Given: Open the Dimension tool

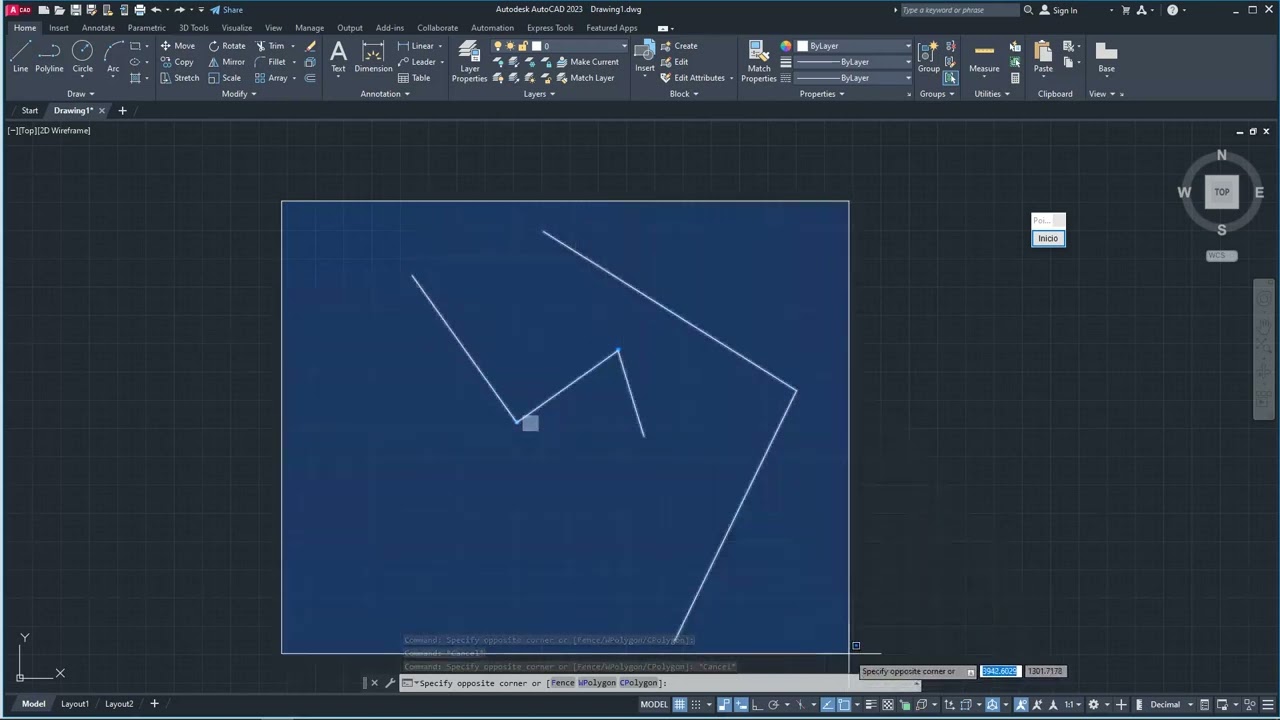Looking at the screenshot, I should click(x=373, y=57).
